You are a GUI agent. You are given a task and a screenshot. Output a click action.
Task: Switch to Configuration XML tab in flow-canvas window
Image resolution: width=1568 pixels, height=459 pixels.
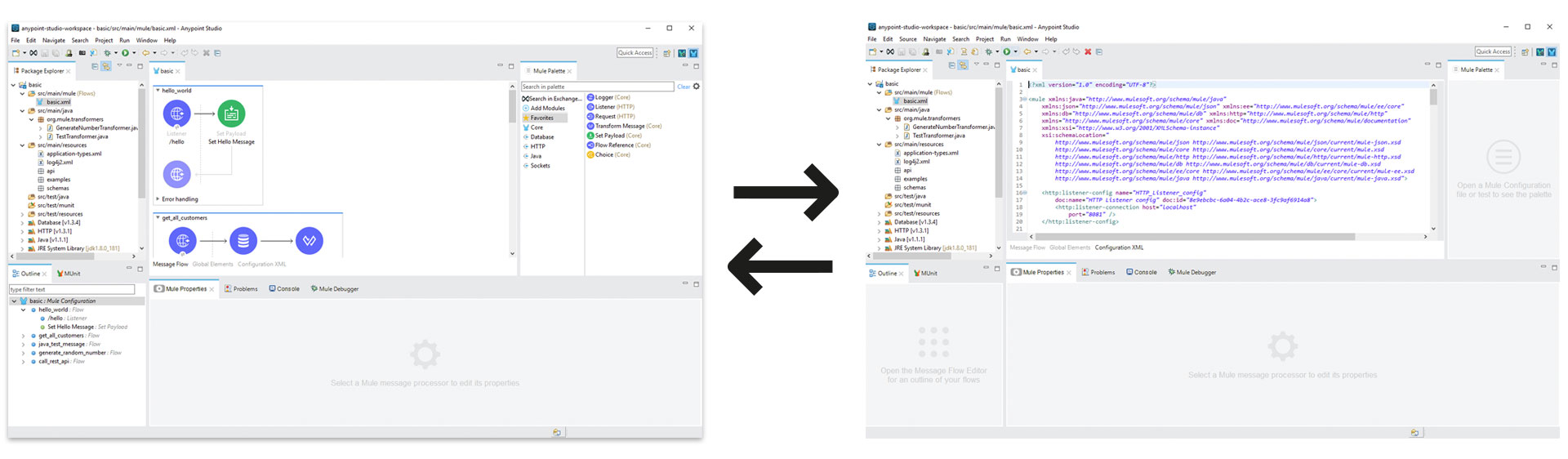coord(262,265)
